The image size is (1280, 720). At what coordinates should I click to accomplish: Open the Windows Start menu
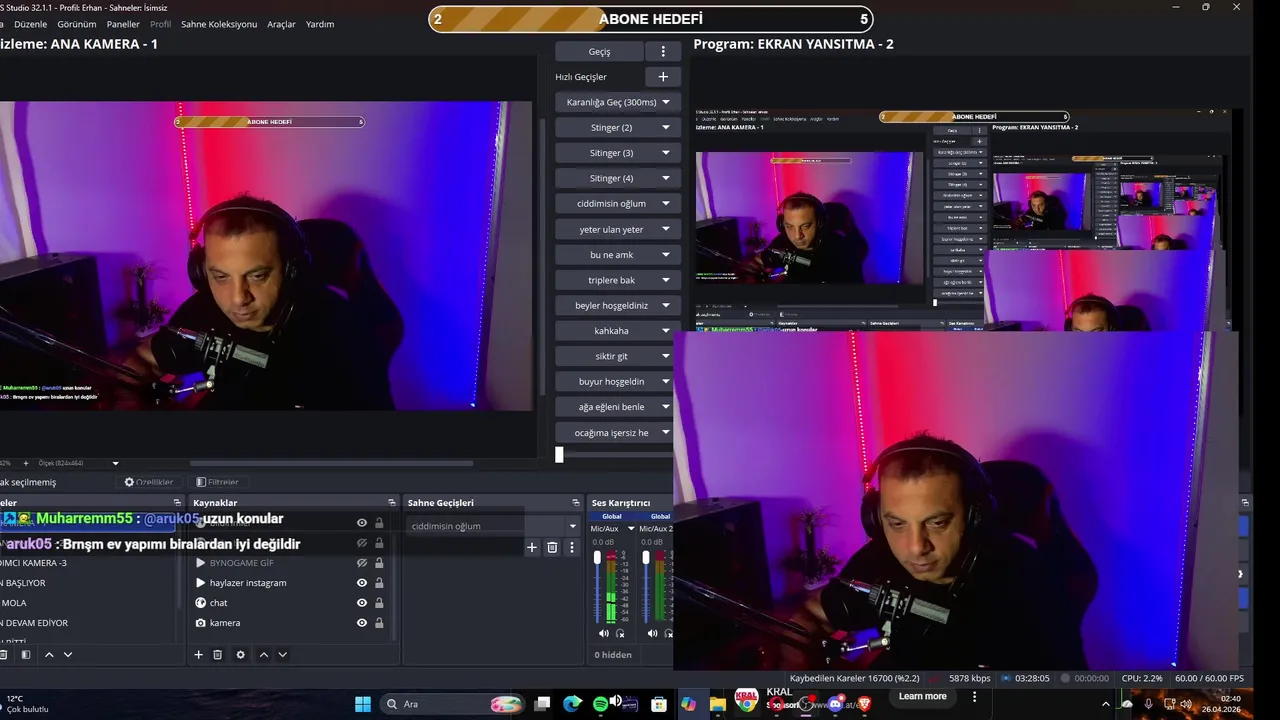[x=363, y=704]
